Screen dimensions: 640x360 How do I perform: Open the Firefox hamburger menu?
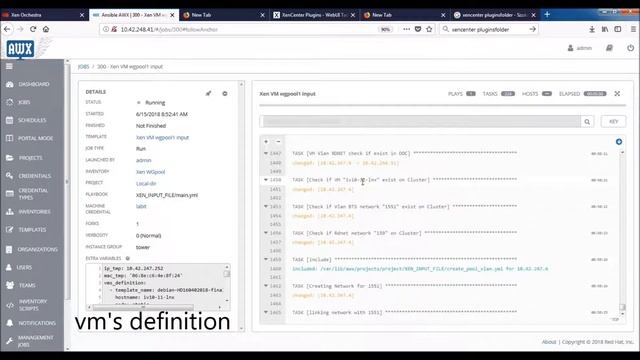pos(633,29)
